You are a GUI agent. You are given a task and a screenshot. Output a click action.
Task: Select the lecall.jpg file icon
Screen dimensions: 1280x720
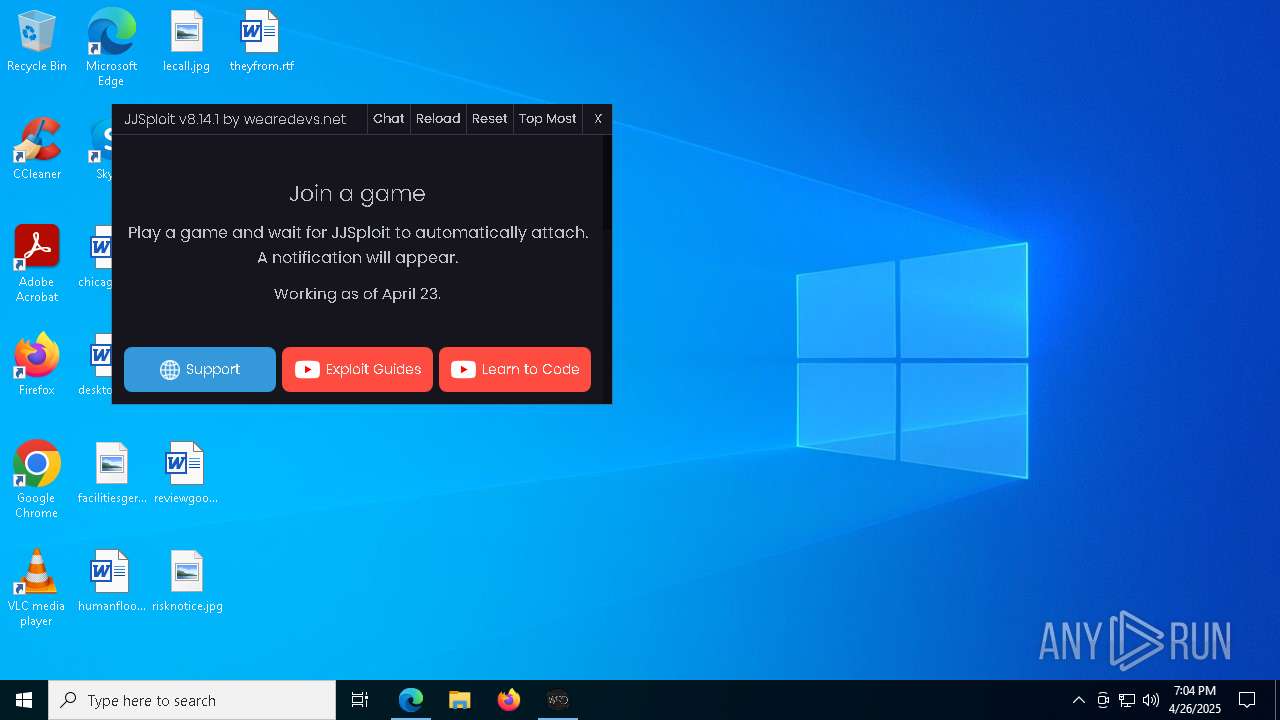186,42
